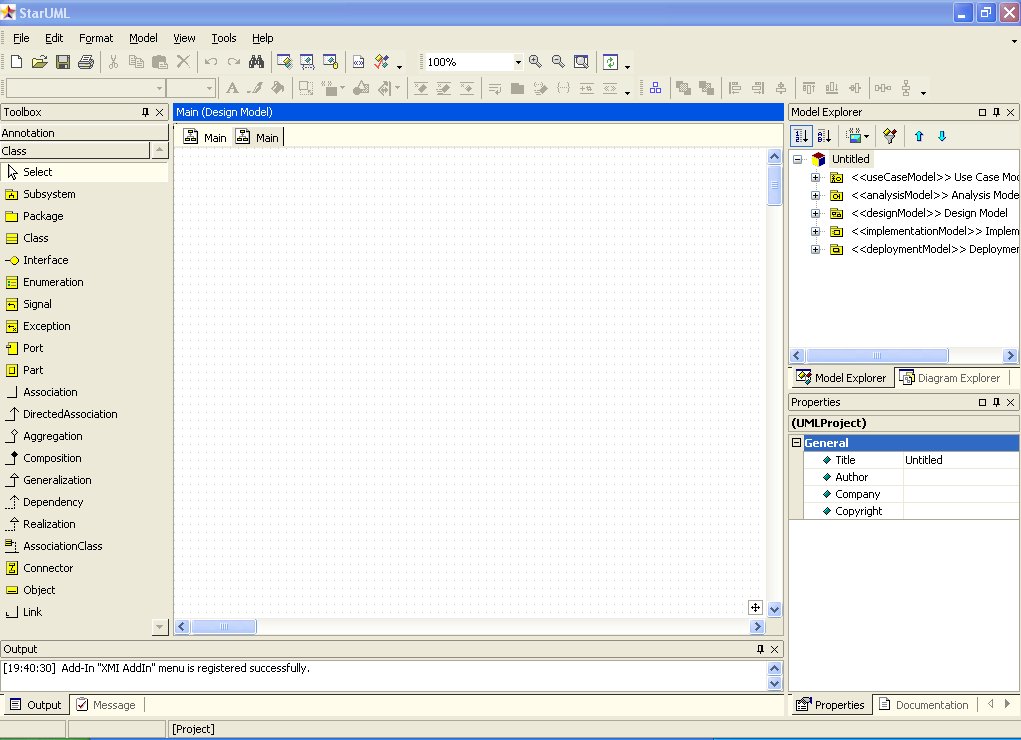Image resolution: width=1021 pixels, height=740 pixels.
Task: Toggle sort by name in Model Explorer
Action: click(824, 136)
